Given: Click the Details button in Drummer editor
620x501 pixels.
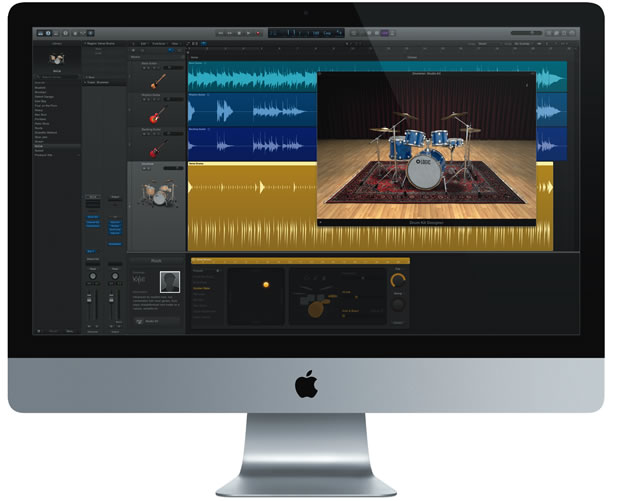Looking at the screenshot, I should coord(398,323).
